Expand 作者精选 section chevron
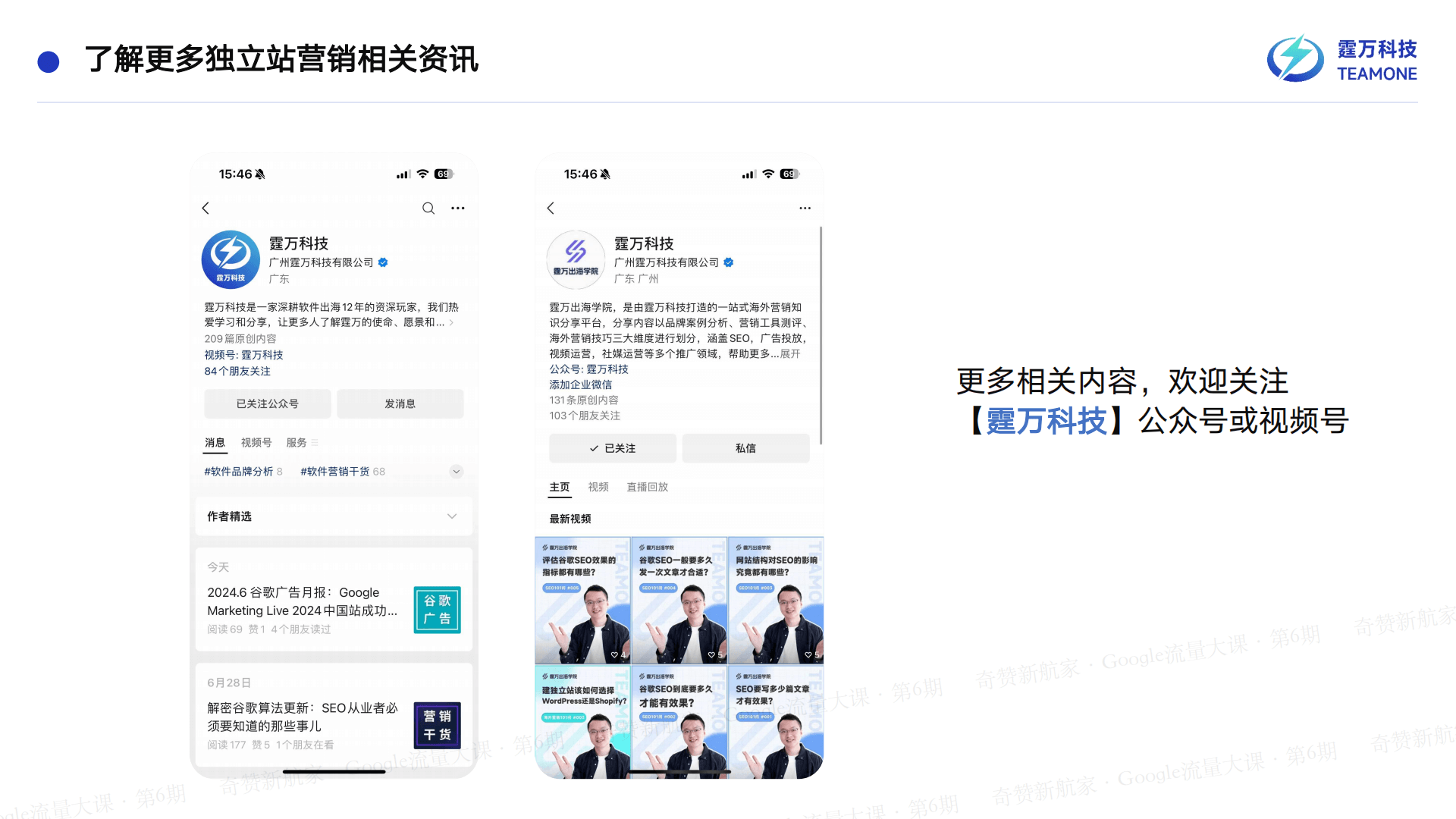This screenshot has width=1456, height=819. (x=452, y=516)
